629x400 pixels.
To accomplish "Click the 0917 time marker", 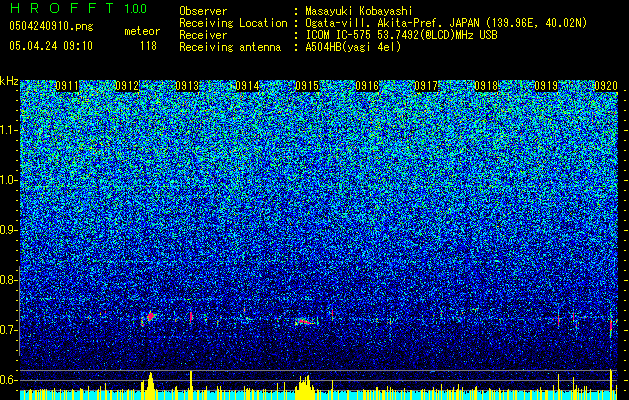I will 426,86.
